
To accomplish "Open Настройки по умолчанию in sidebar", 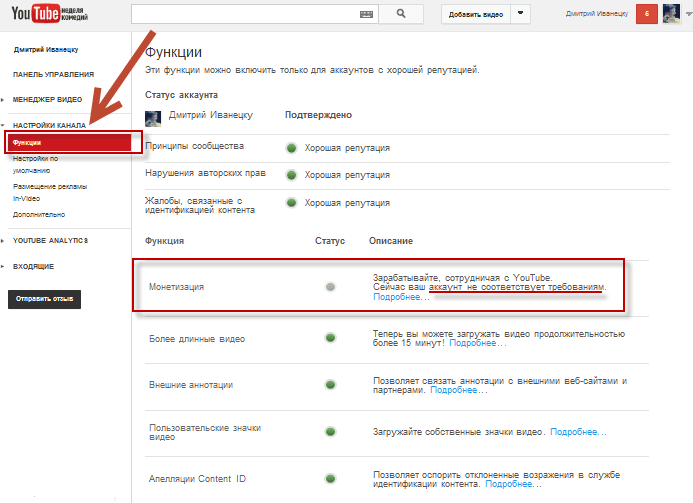I will (35, 164).
